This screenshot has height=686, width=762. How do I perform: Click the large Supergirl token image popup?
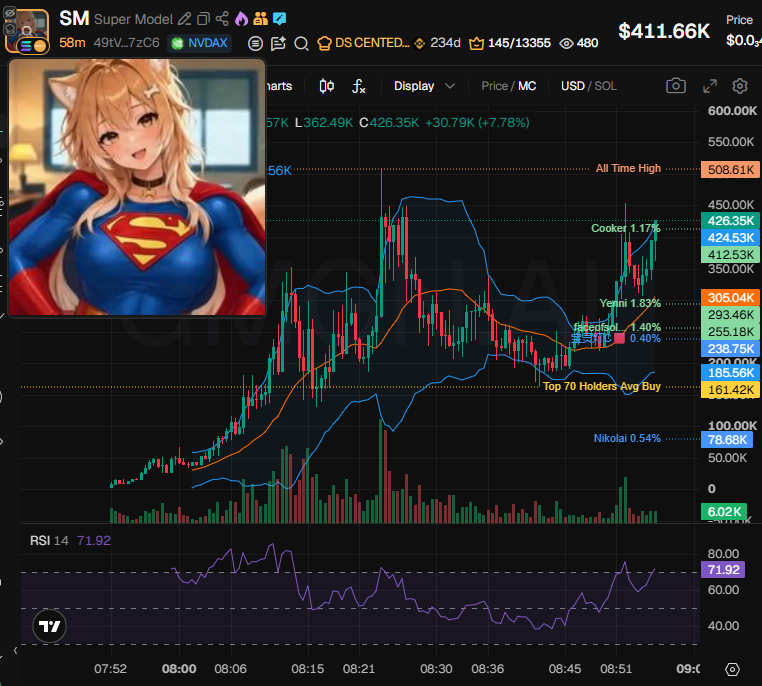click(x=137, y=187)
